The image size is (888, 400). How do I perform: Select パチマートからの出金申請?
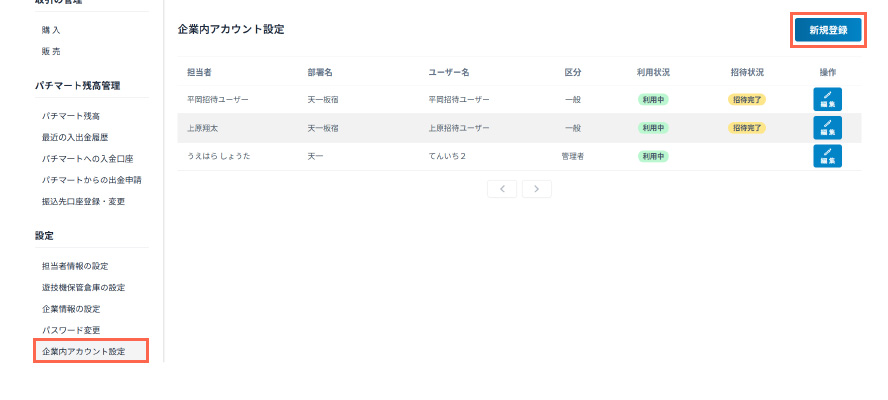(91, 180)
